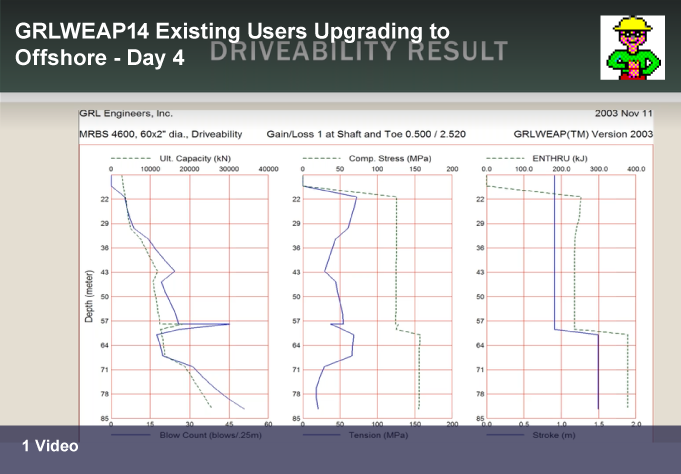This screenshot has width=681, height=474.
Task: Click the construction worker mascot icon
Action: (x=632, y=48)
